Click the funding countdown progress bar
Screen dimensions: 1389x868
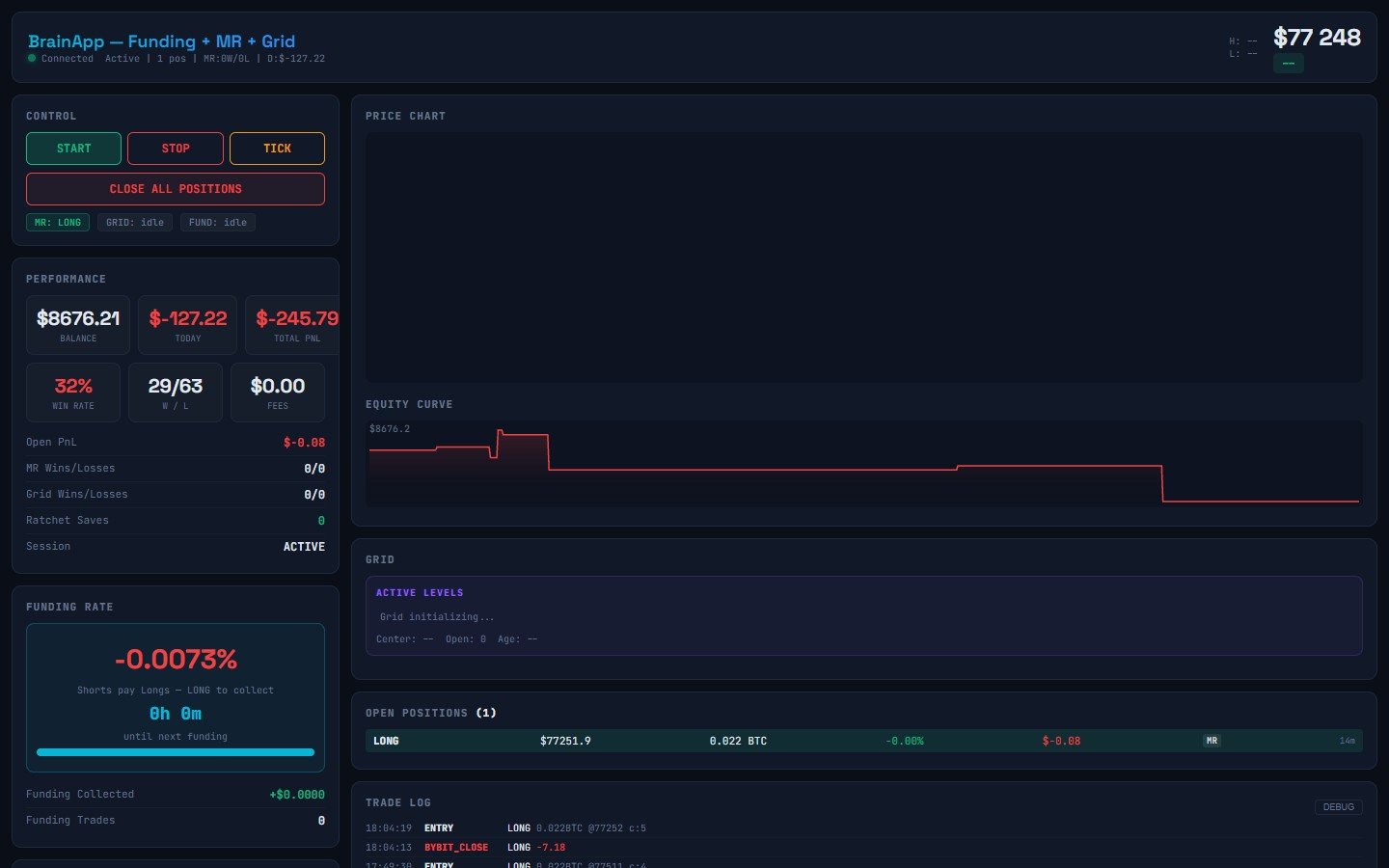coord(176,752)
